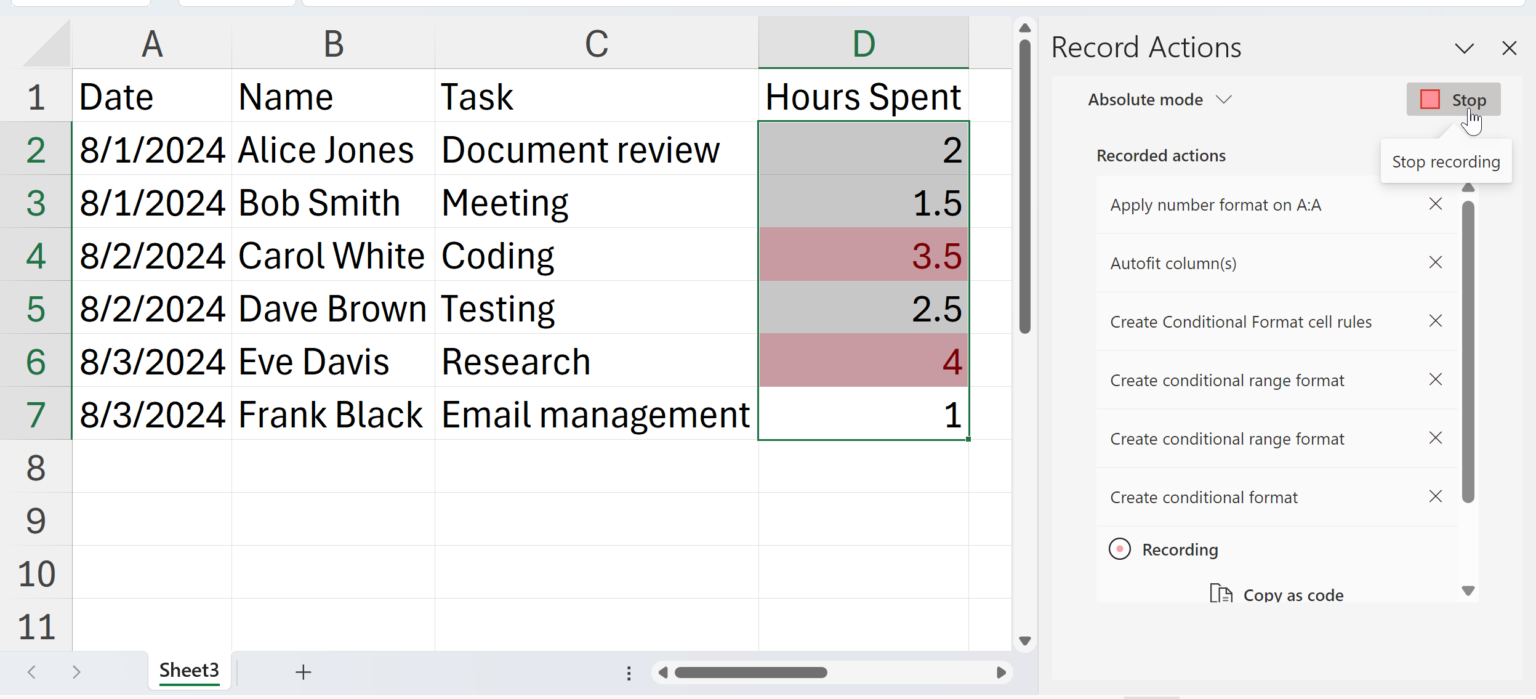Delete 'Apply number format on A:A' action
This screenshot has width=1536, height=699.
point(1435,204)
